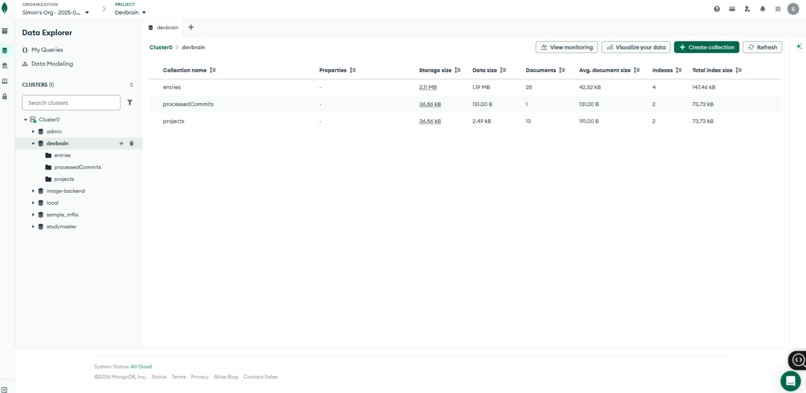806x393 pixels.
Task: Focus the Search clusters field
Action: [x=71, y=103]
